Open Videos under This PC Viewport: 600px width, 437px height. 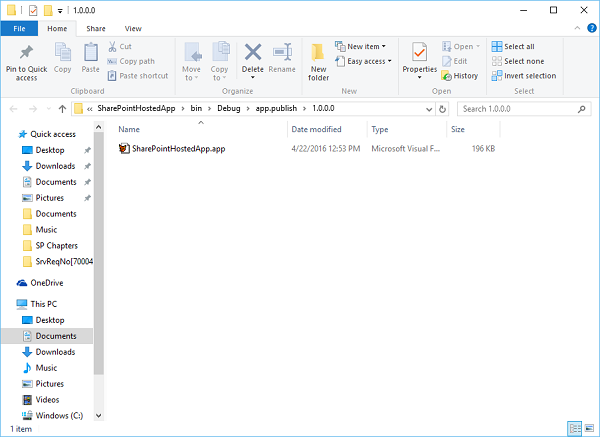tap(41, 399)
